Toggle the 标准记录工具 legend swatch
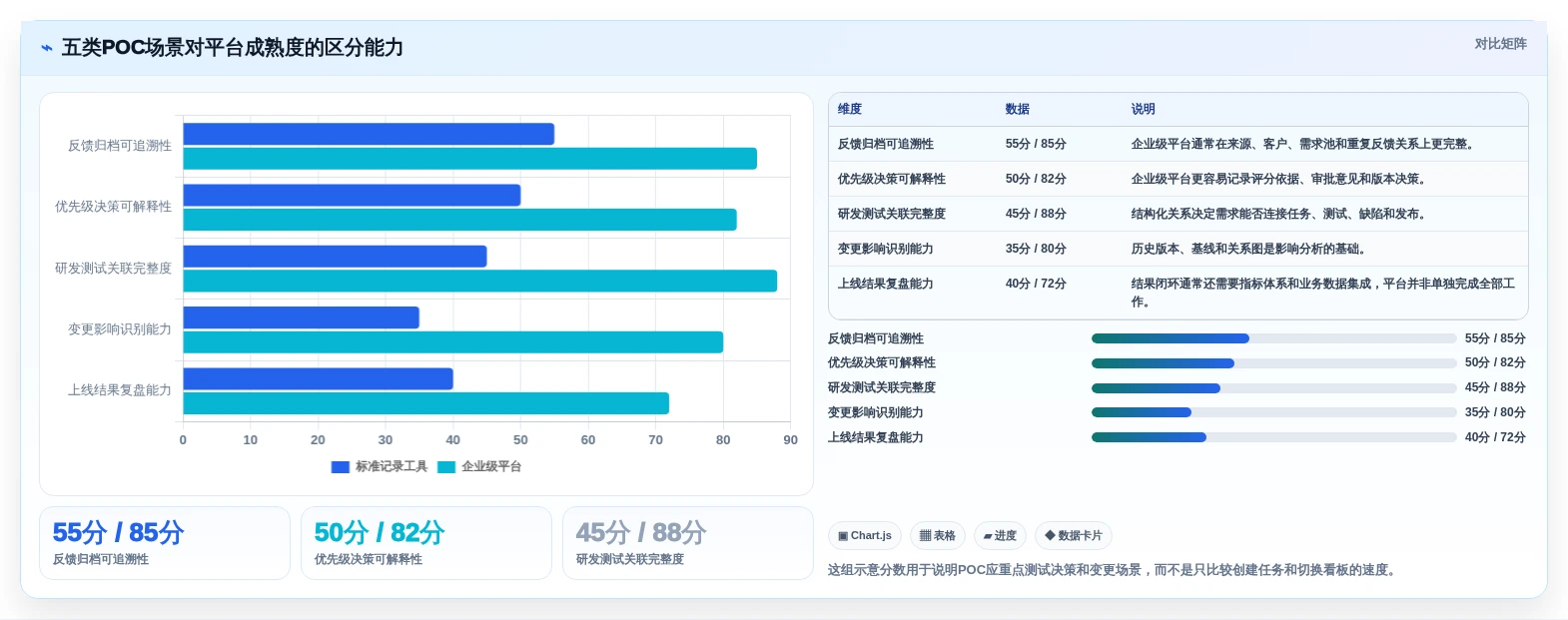Viewport: 1568px width, 620px height. [341, 466]
